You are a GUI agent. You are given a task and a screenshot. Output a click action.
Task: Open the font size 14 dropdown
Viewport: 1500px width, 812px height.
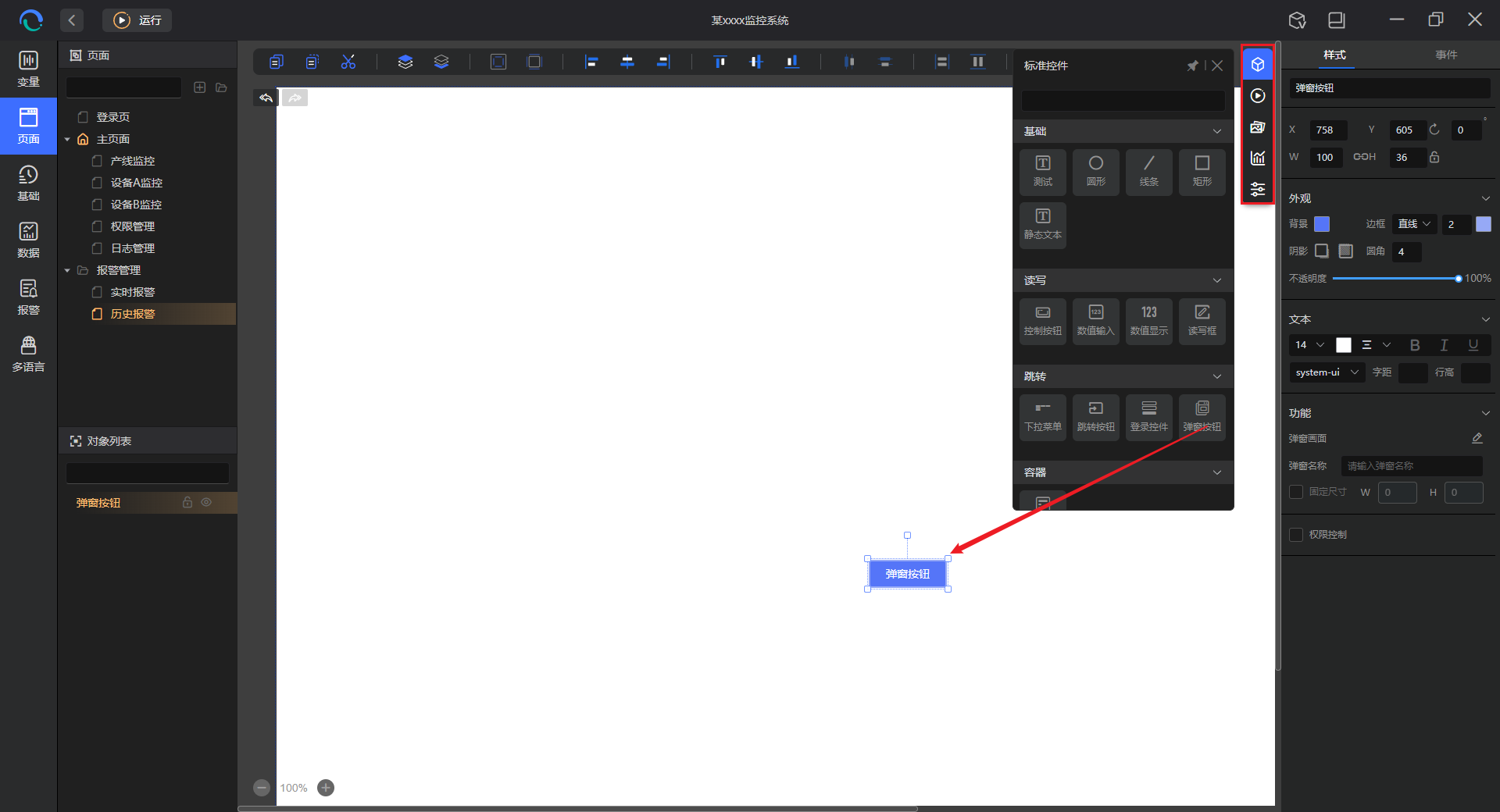pyautogui.click(x=1309, y=345)
